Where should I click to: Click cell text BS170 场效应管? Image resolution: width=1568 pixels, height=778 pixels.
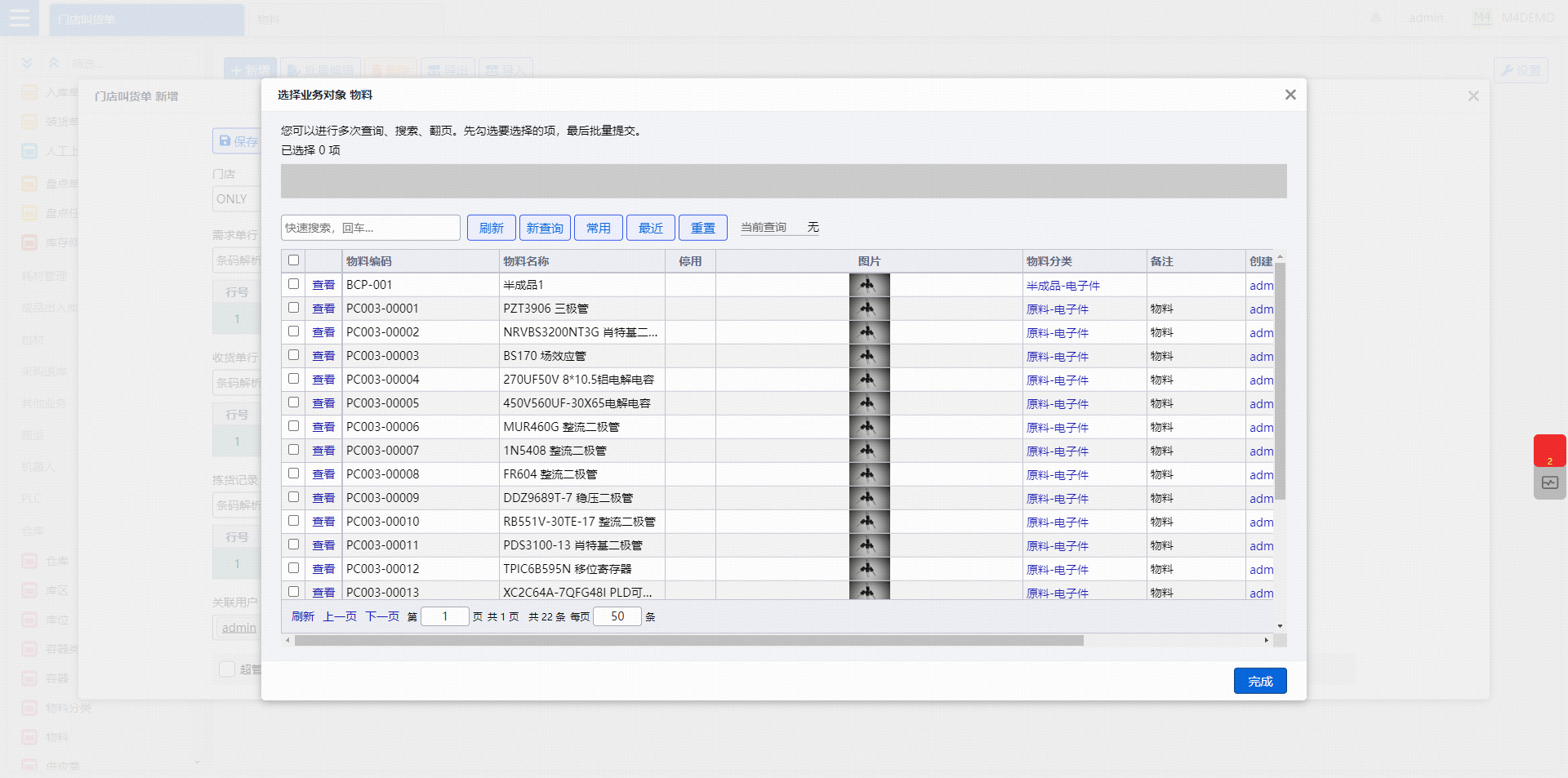545,356
